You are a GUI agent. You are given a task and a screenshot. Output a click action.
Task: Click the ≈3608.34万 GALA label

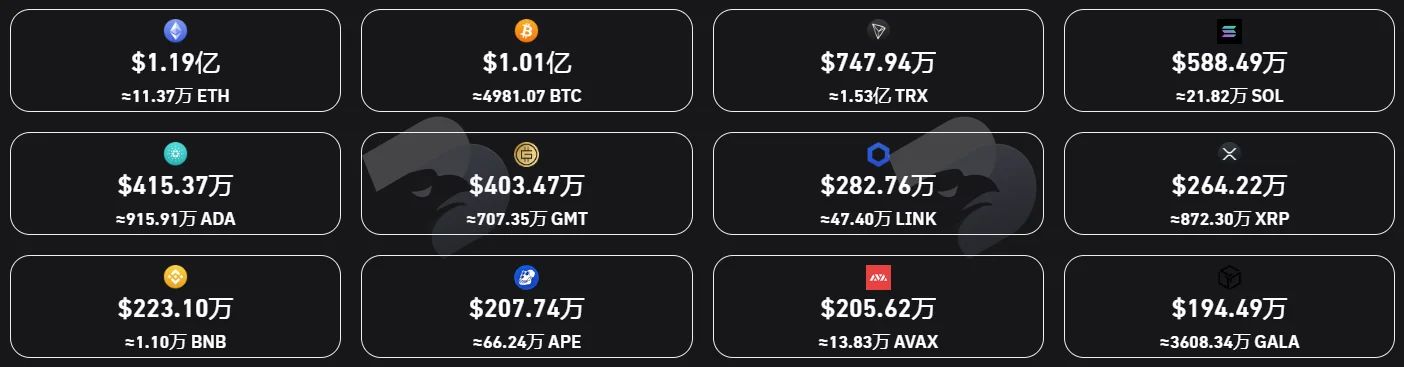pos(1229,342)
